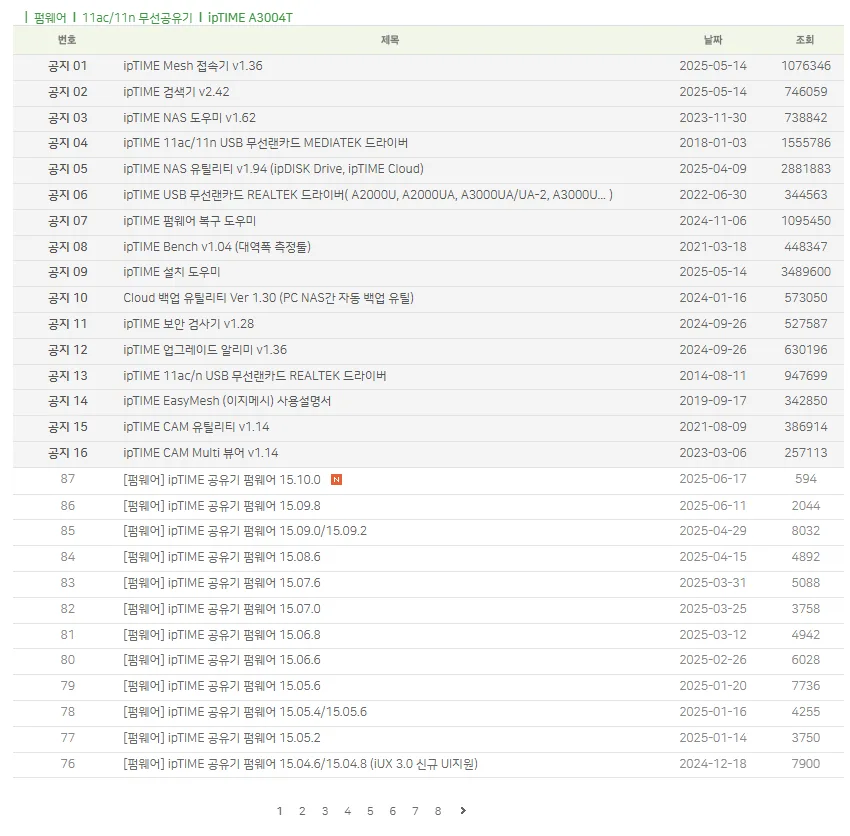Open firmware 15.05.4/15.05.6 post

point(245,712)
